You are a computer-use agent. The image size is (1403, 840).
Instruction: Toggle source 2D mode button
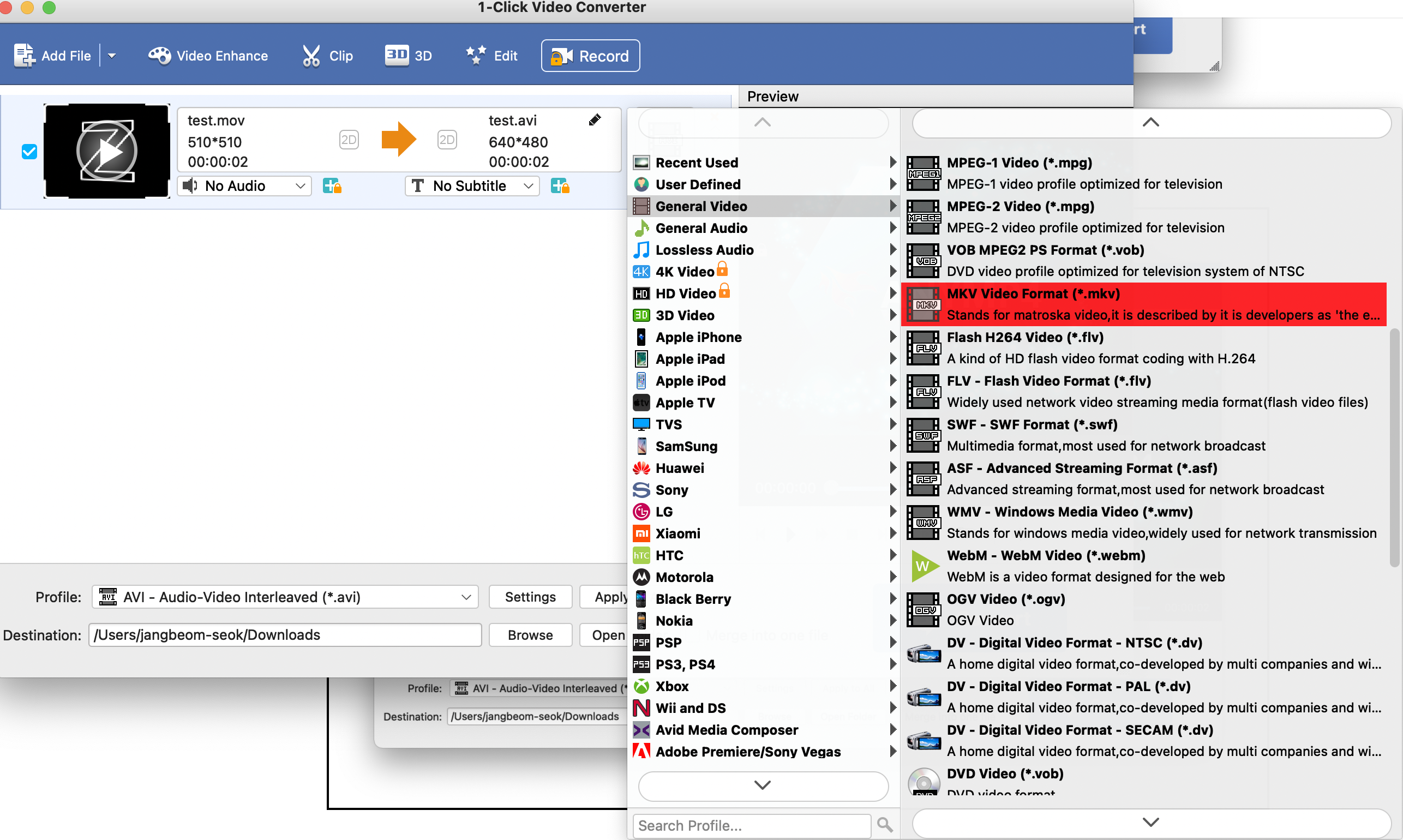pos(349,140)
